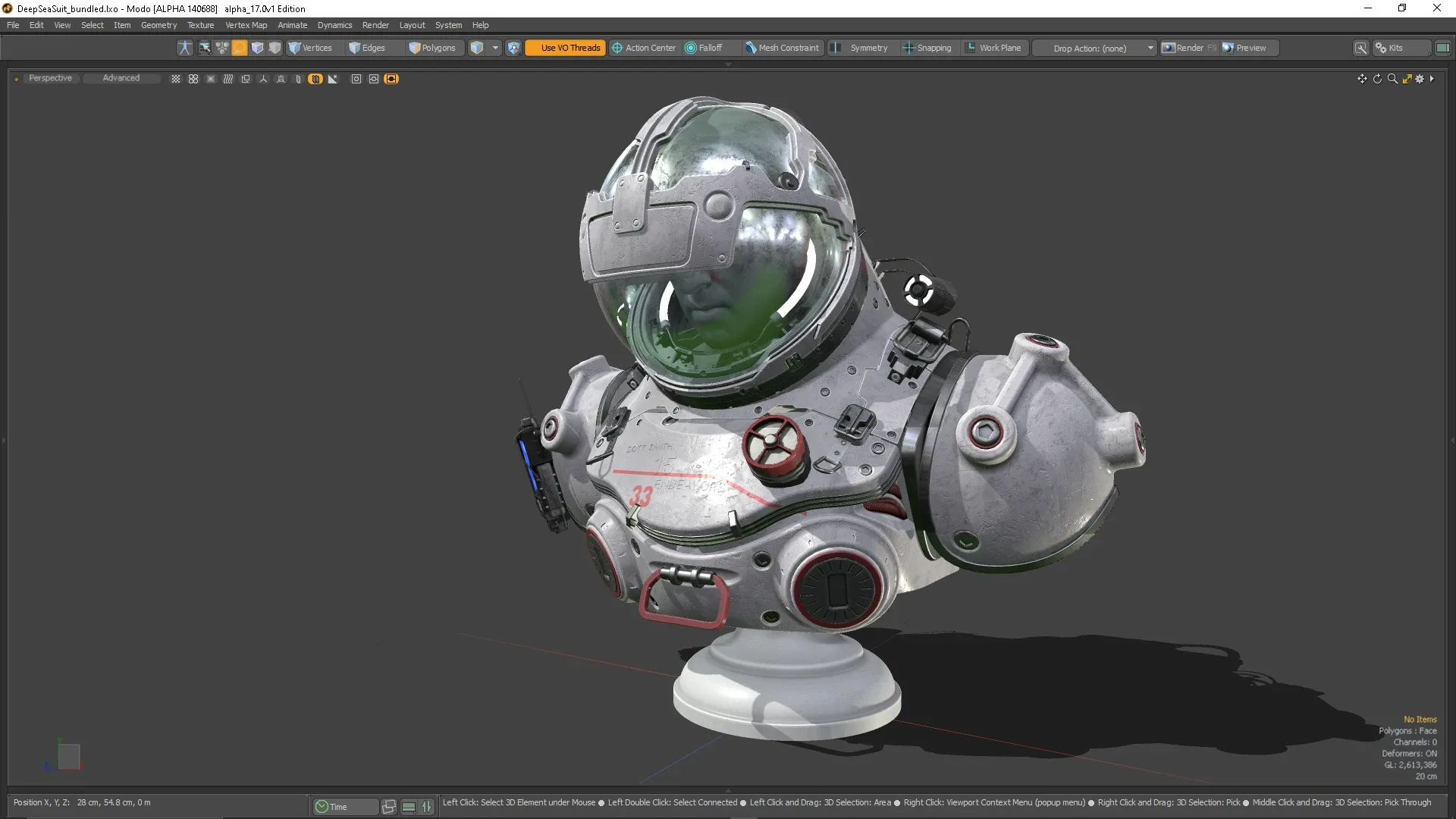Click the shield-cube icon right of Polygons

(476, 48)
